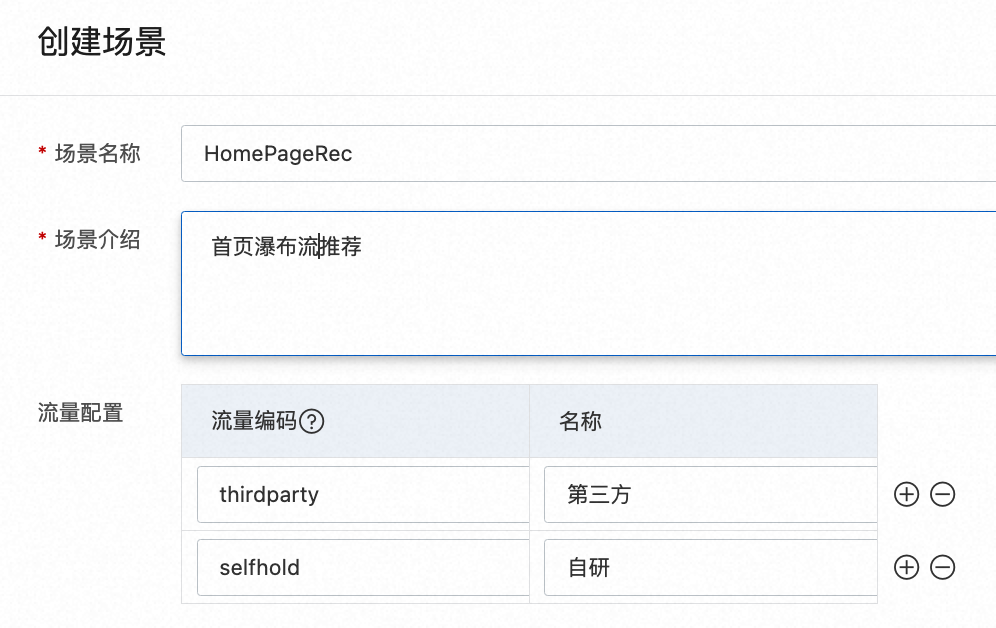Select the selfhold traffic code field
The height and width of the screenshot is (628, 996).
point(364,568)
